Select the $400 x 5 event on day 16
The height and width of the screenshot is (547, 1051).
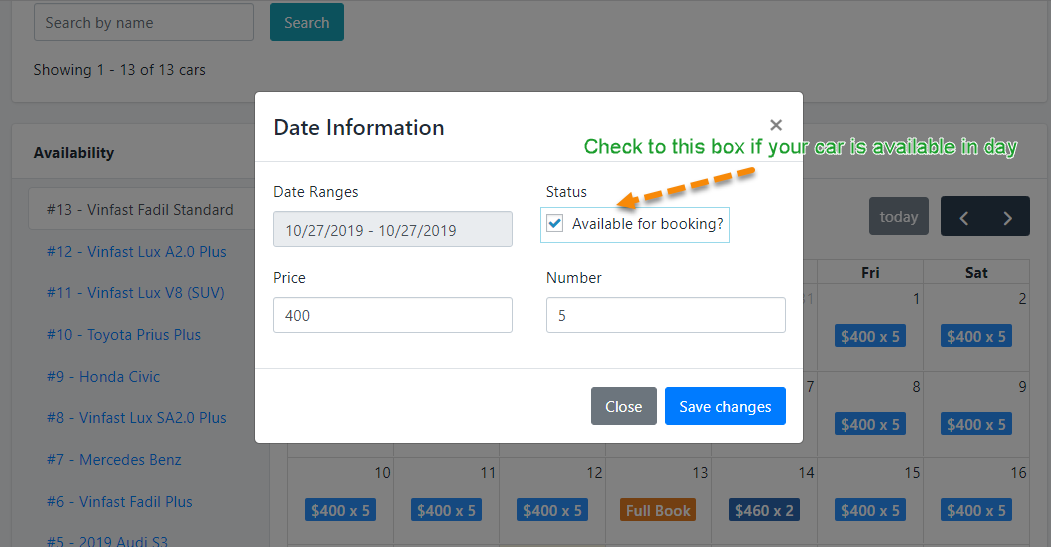[x=976, y=511]
